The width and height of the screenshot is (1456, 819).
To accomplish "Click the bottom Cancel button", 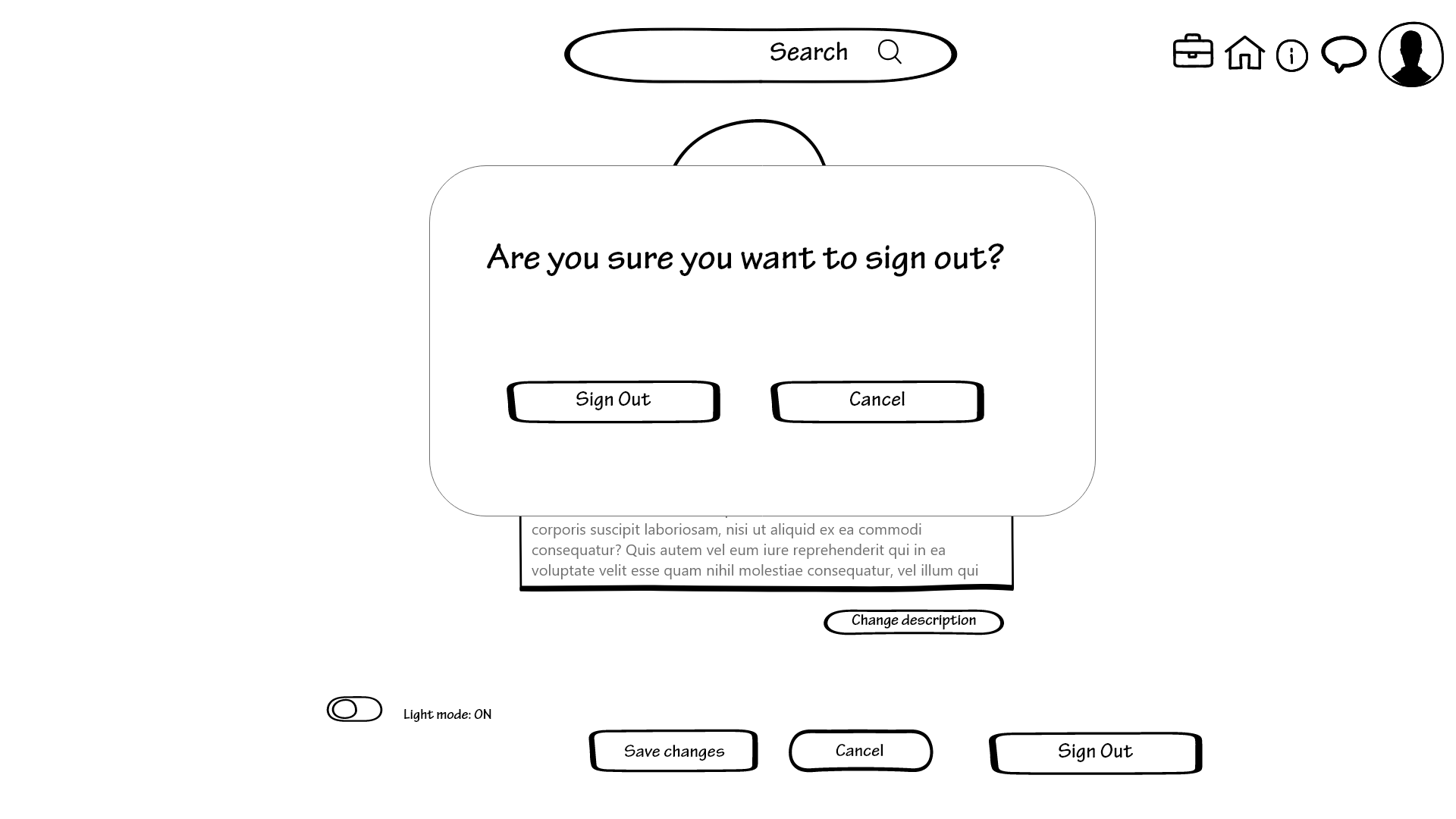I will (x=859, y=750).
